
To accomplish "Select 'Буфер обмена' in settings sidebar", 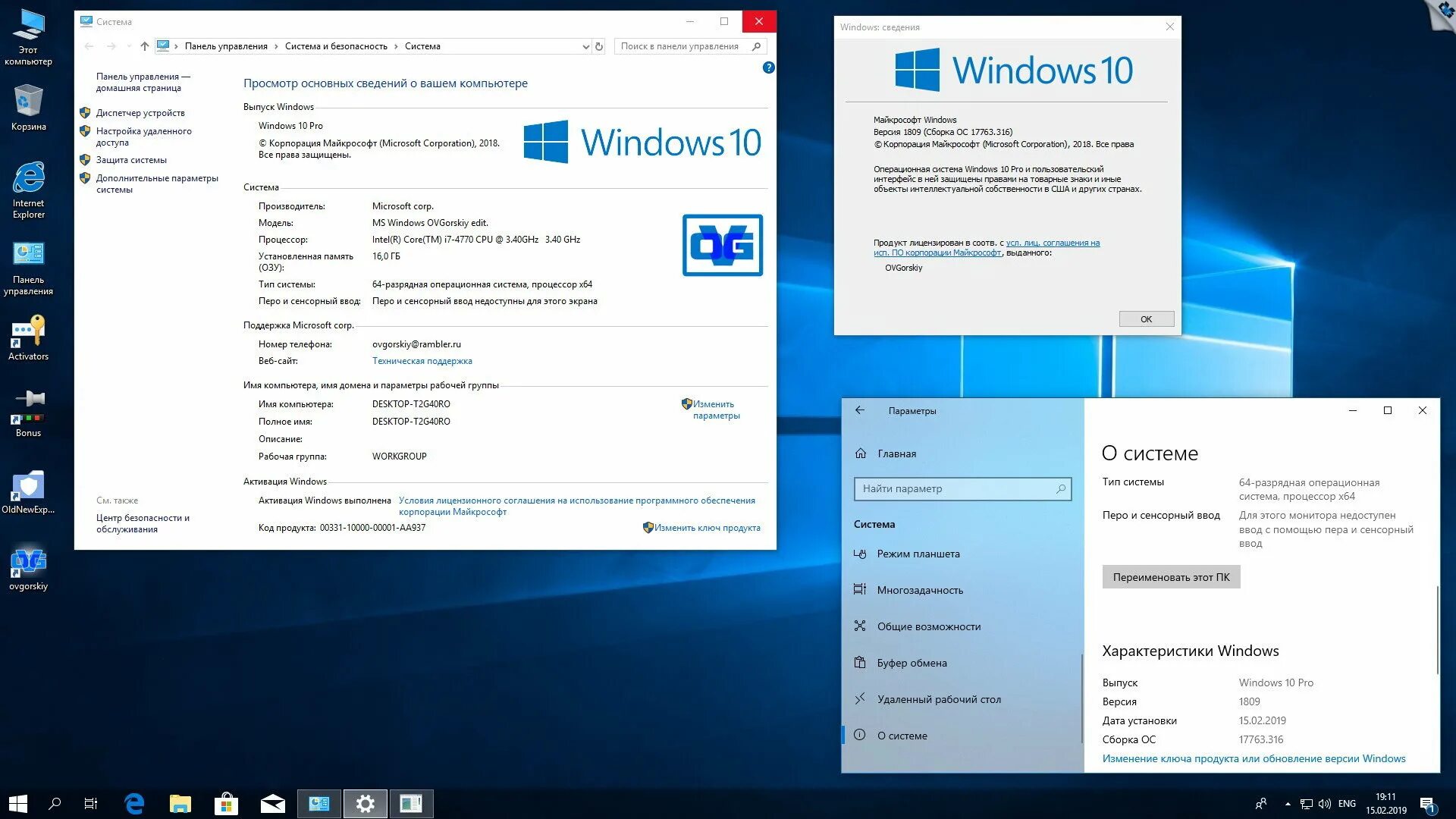I will click(x=912, y=663).
